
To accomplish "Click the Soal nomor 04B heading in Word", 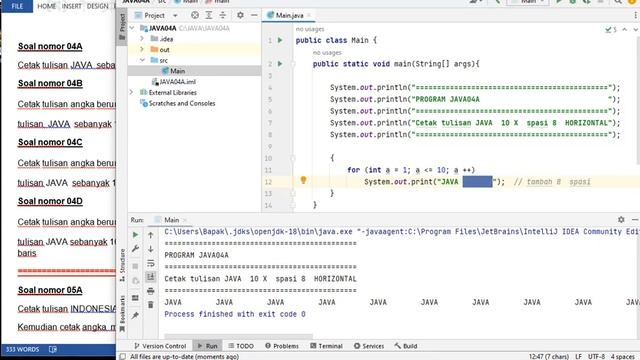I will [x=50, y=83].
